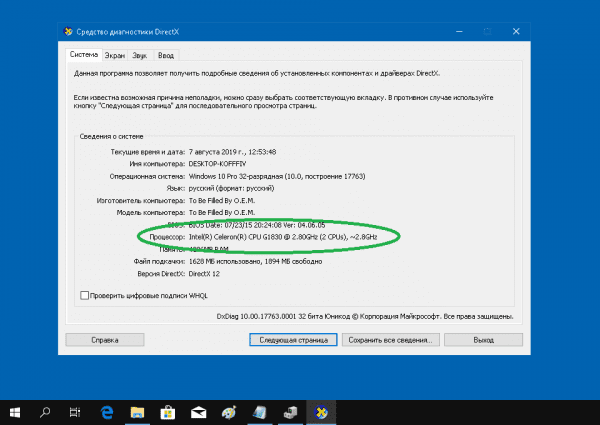Click the Выход button
Image resolution: width=600 pixels, height=425 pixels.
click(x=483, y=340)
